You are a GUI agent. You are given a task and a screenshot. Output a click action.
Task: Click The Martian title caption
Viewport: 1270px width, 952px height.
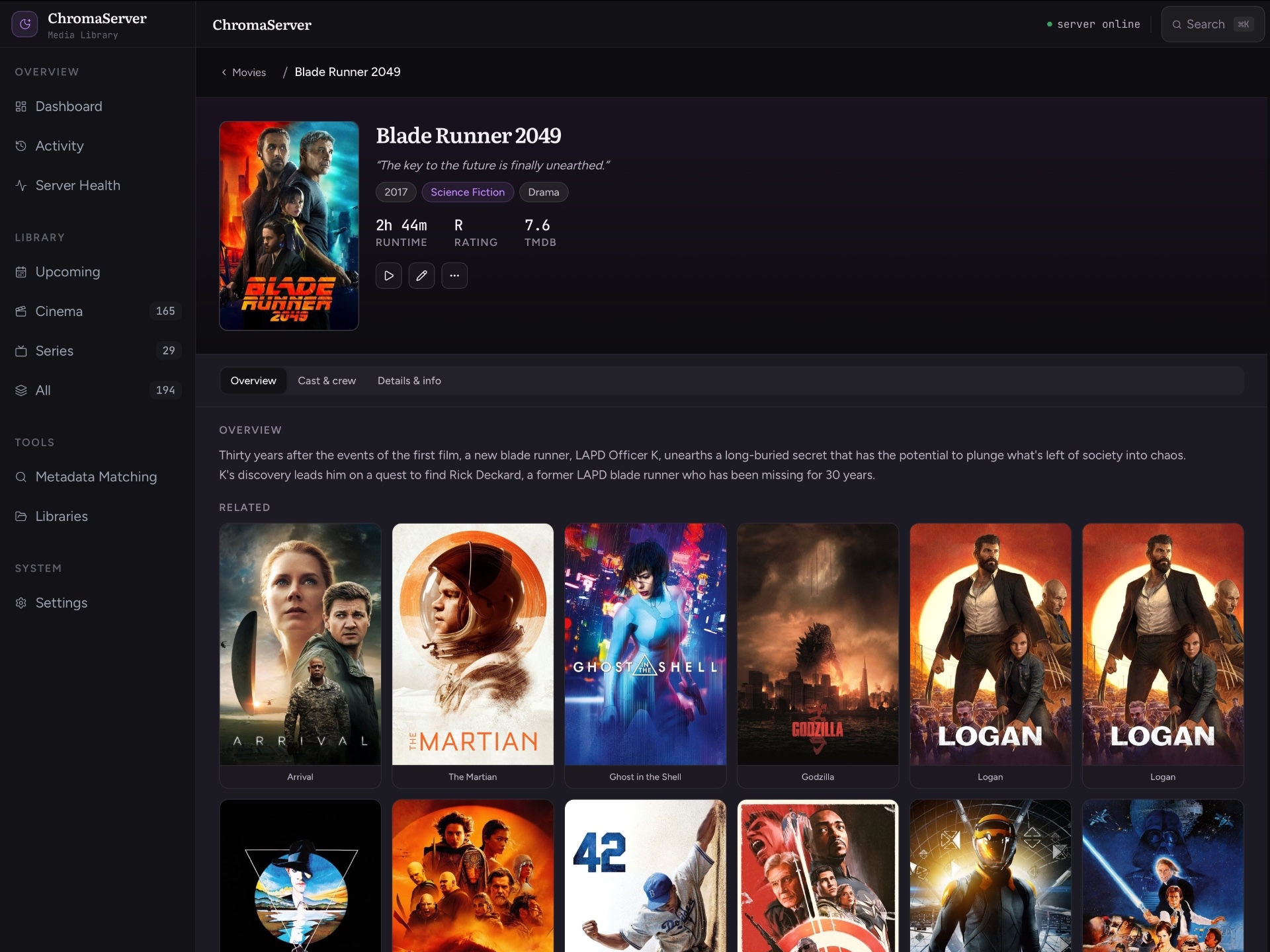(473, 777)
